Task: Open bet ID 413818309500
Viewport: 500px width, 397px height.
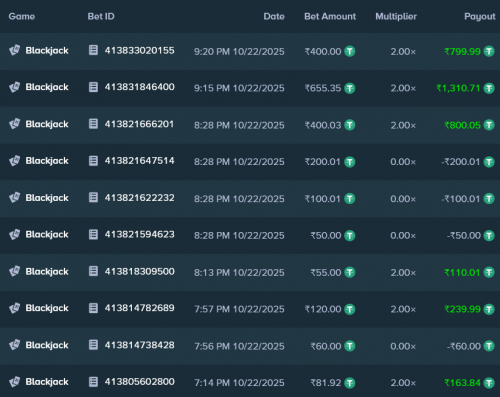Action: pos(140,271)
